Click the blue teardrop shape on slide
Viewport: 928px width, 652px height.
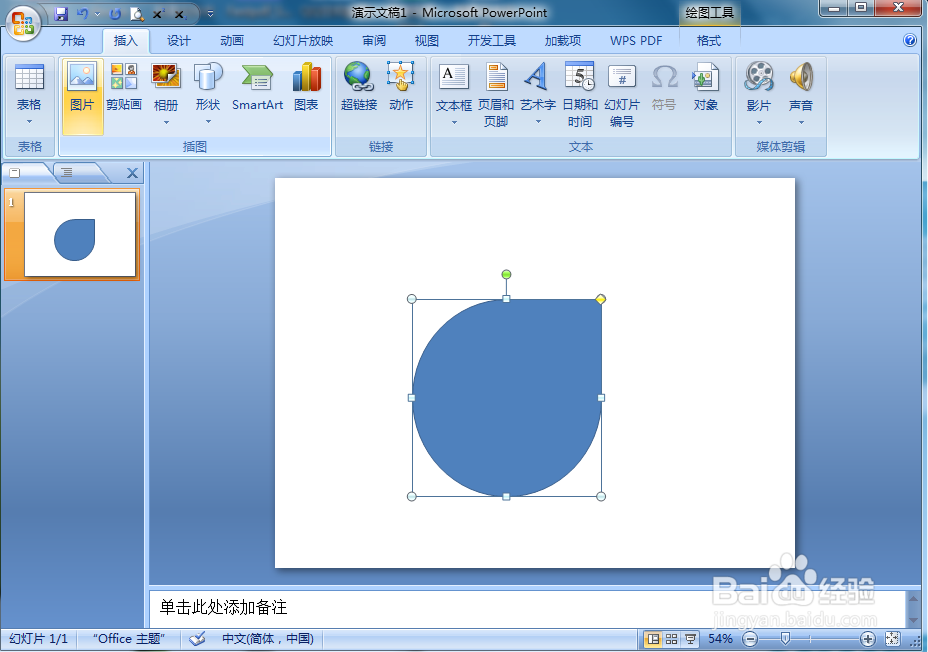point(507,398)
